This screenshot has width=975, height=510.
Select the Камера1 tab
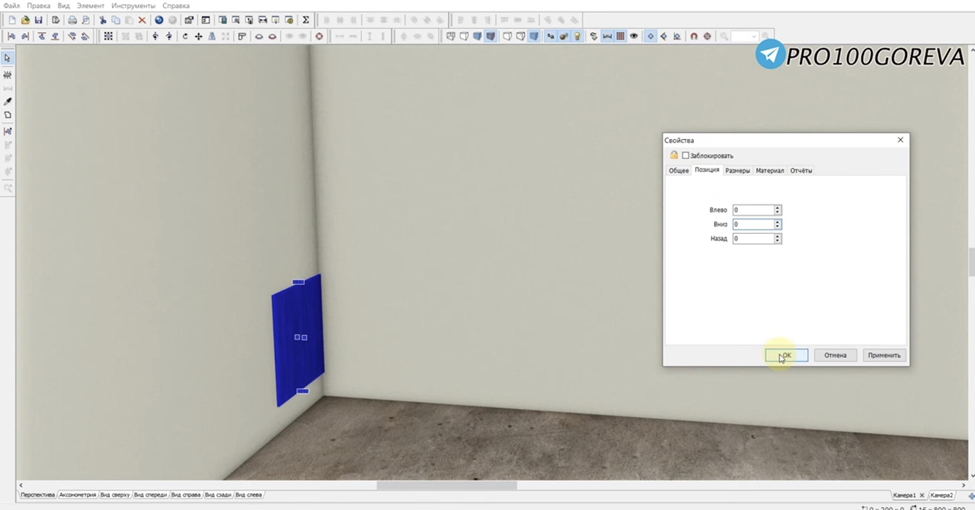click(x=905, y=495)
